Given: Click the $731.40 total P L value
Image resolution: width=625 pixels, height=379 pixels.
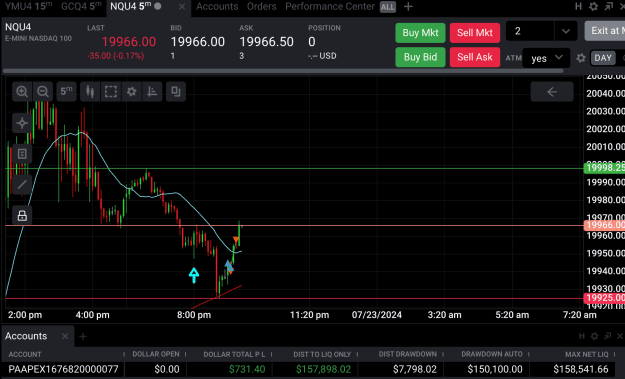Looking at the screenshot, I should (247, 369).
